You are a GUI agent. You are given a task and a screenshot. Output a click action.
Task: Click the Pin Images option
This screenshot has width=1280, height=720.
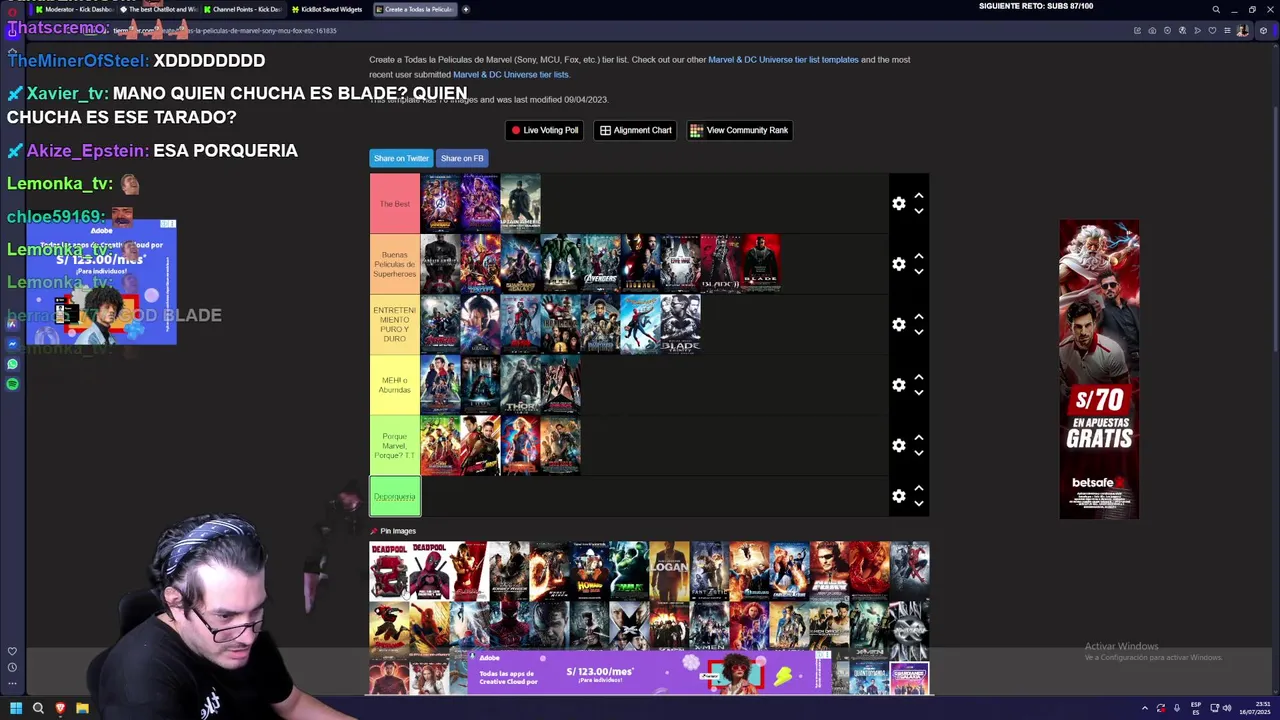pyautogui.click(x=393, y=531)
